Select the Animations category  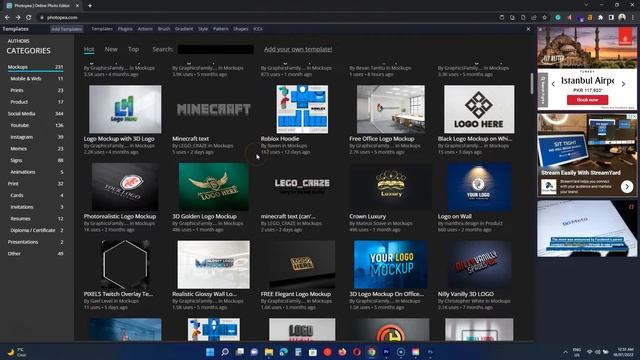pyautogui.click(x=36, y=172)
